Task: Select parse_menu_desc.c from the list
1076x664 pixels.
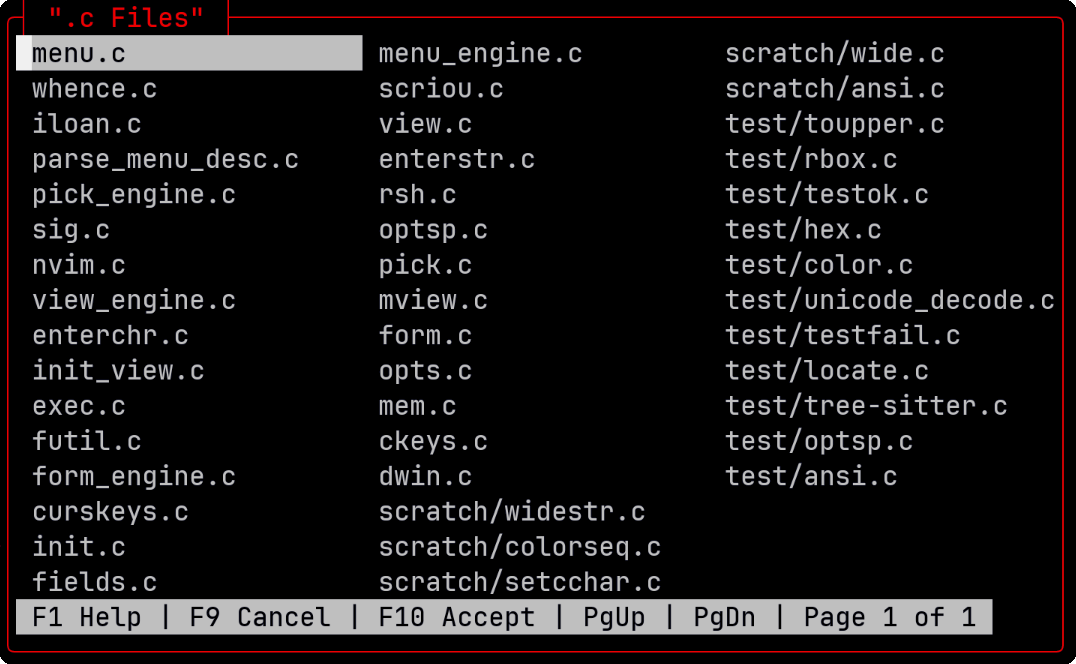Action: 165,160
